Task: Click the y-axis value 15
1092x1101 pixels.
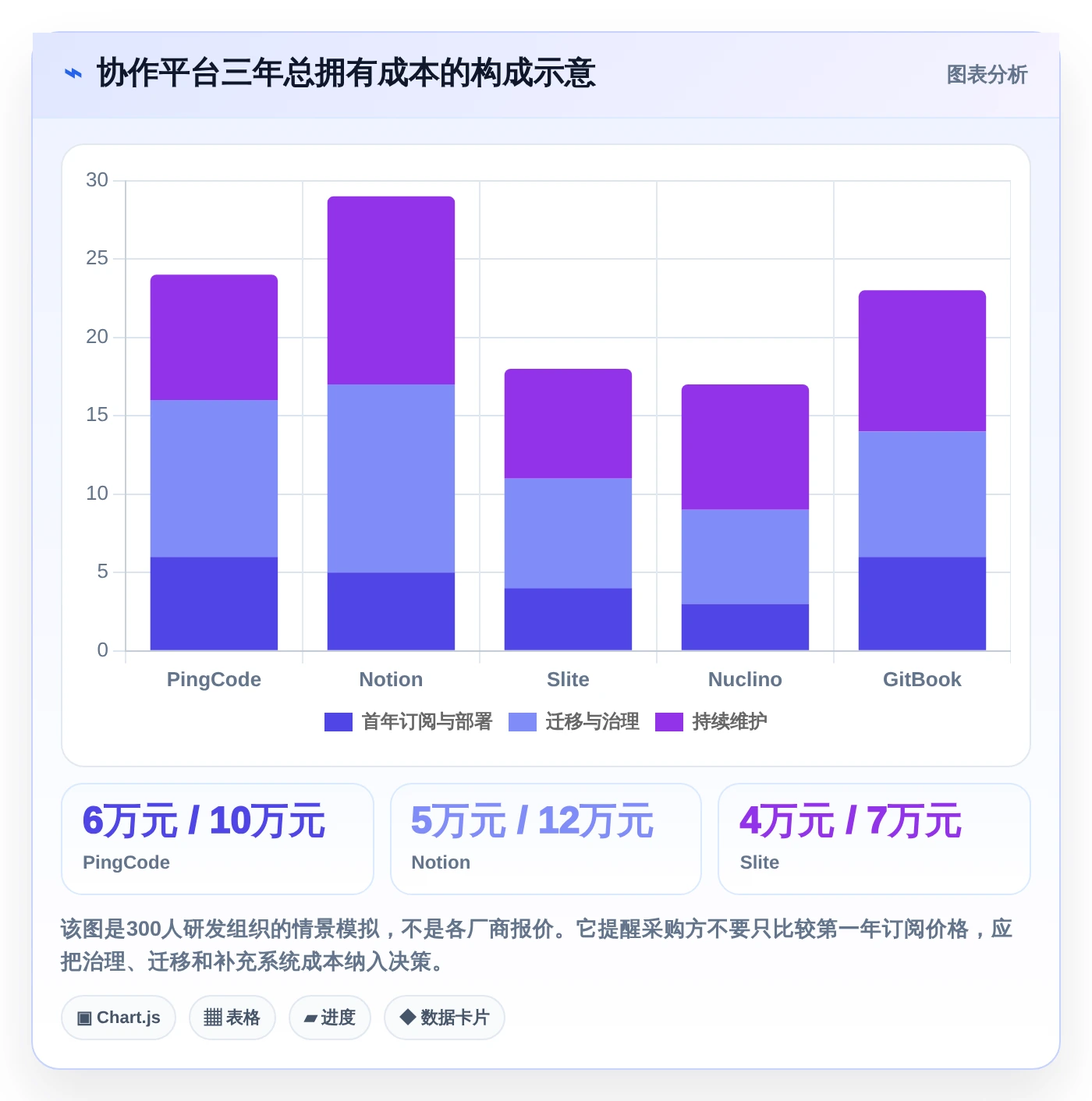Action: point(97,415)
